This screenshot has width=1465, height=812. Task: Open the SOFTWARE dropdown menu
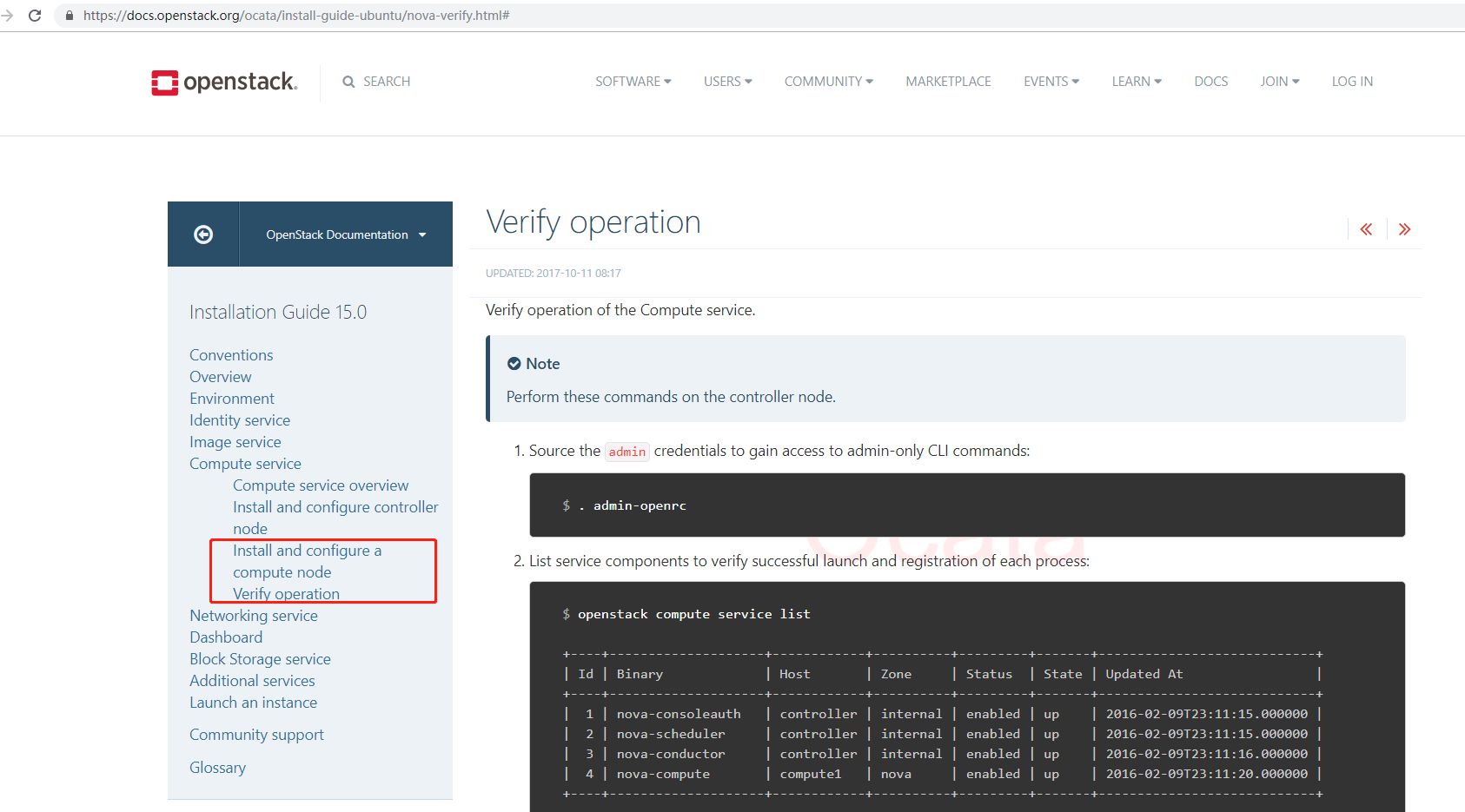(x=633, y=81)
